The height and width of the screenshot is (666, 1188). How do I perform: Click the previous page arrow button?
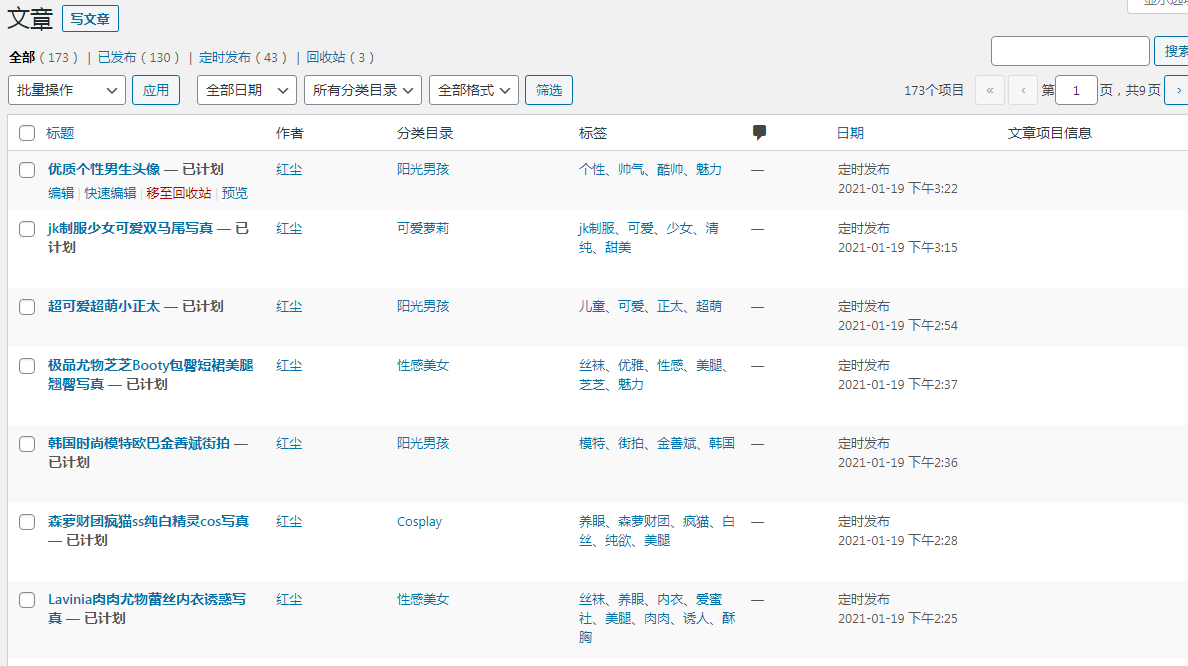tap(1022, 90)
